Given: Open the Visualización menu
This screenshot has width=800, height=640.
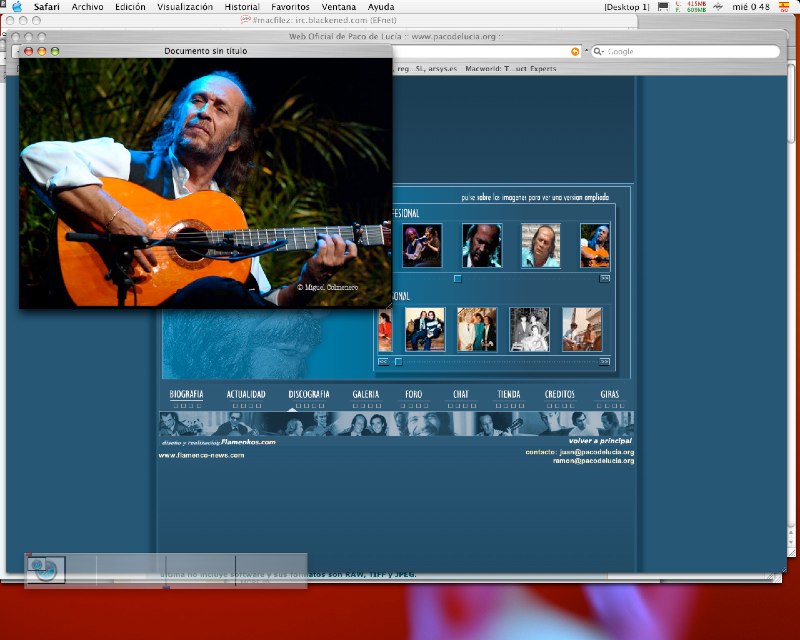Looking at the screenshot, I should click(185, 7).
